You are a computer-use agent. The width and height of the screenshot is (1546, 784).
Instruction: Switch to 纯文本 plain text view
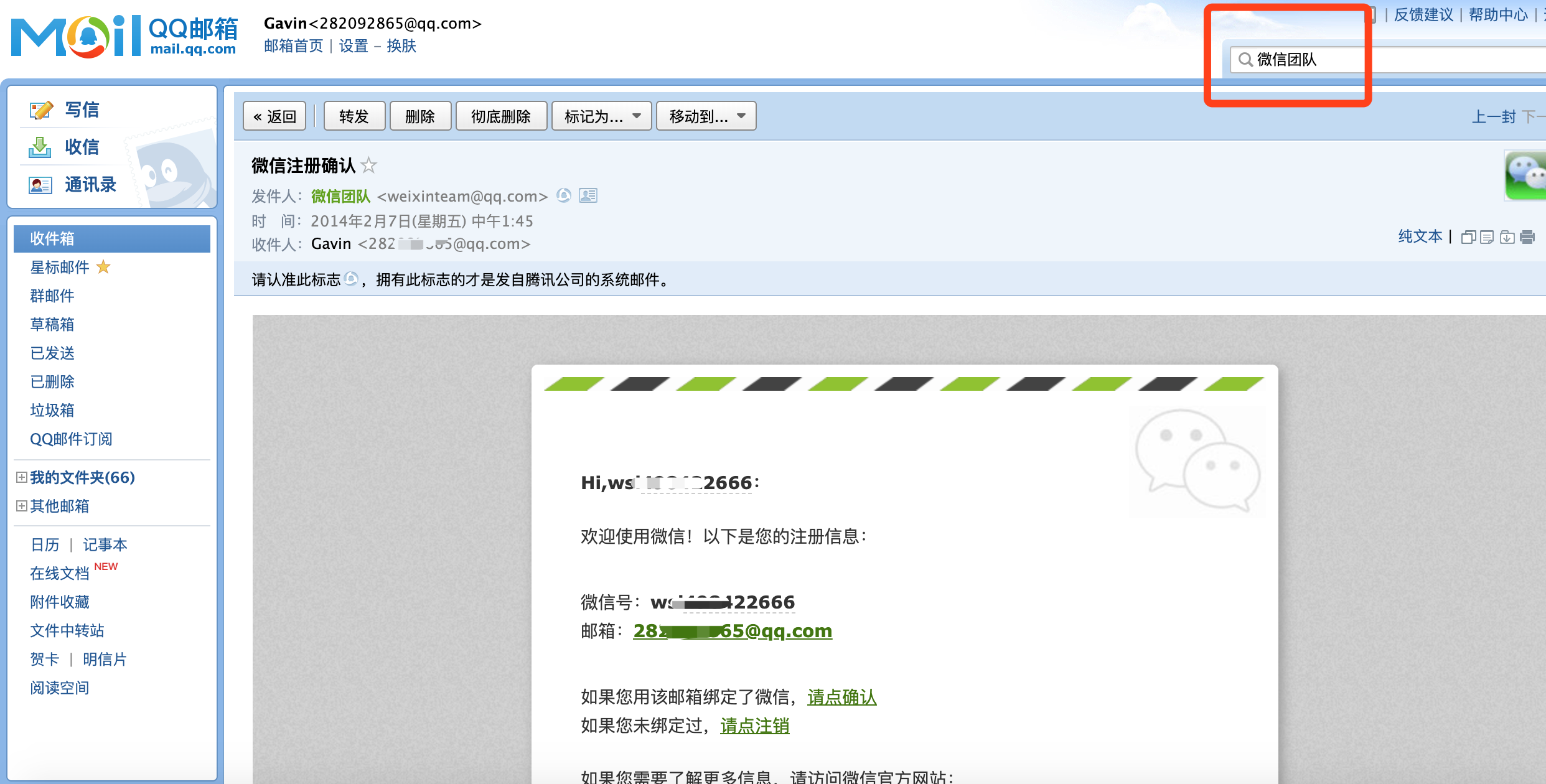pos(1420,236)
